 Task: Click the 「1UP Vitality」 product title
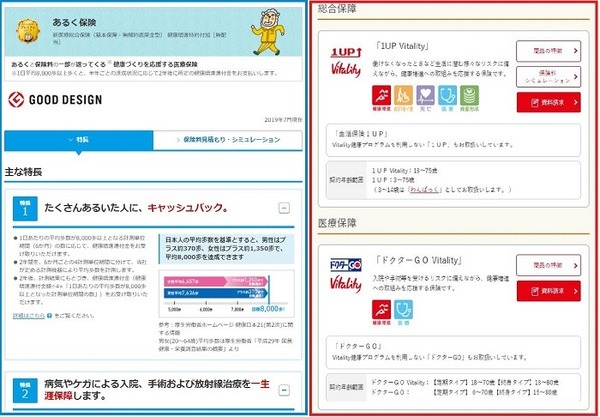click(x=402, y=46)
